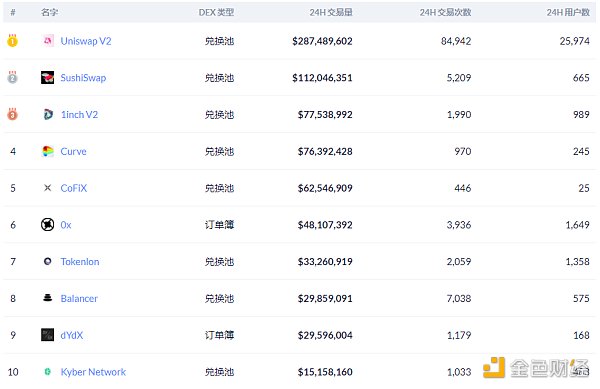Click the 0x circular logo icon
The width and height of the screenshot is (600, 389).
(x=47, y=225)
